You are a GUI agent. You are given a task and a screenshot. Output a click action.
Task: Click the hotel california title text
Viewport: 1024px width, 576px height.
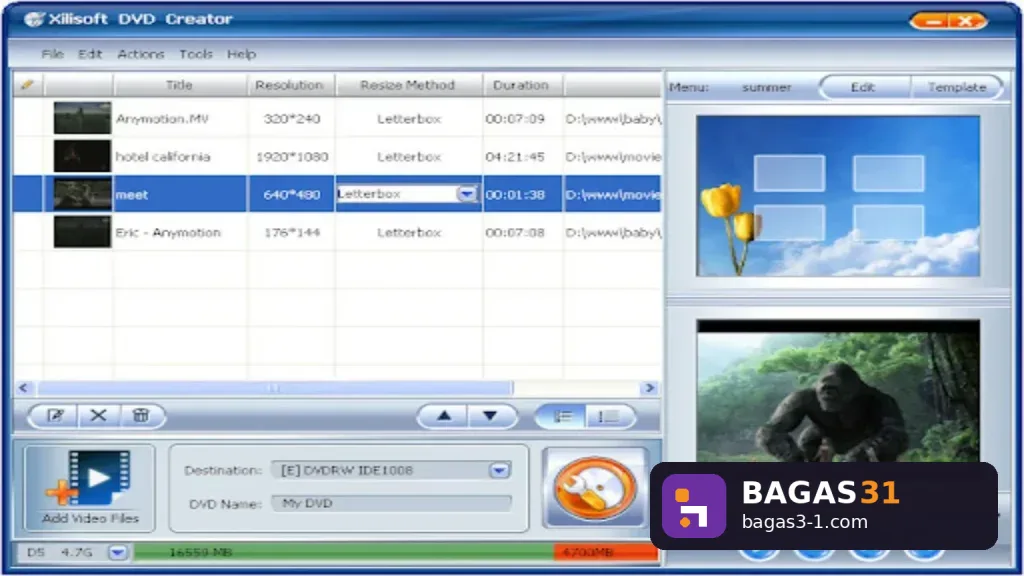point(163,157)
